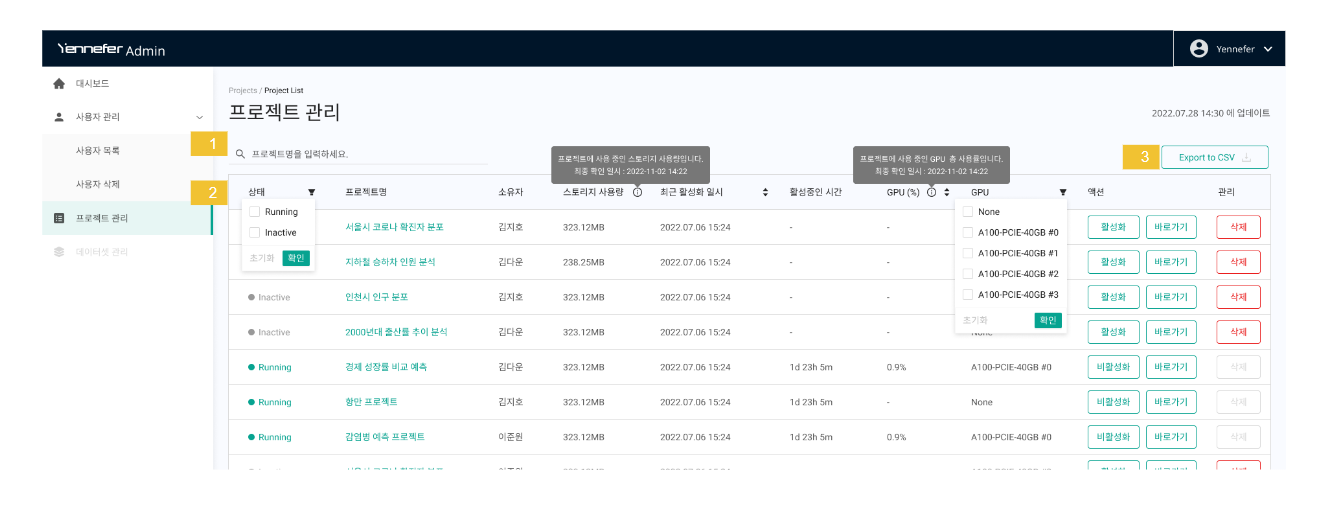
Task: Click the project management list icon
Action: pos(59,218)
